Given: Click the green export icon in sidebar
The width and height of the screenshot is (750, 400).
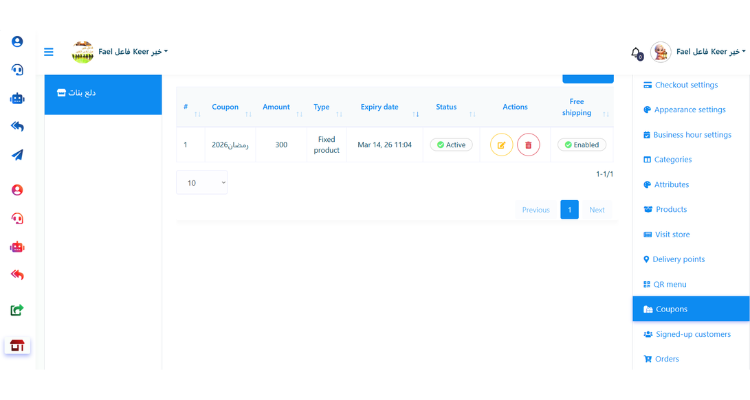Looking at the screenshot, I should 17,310.
